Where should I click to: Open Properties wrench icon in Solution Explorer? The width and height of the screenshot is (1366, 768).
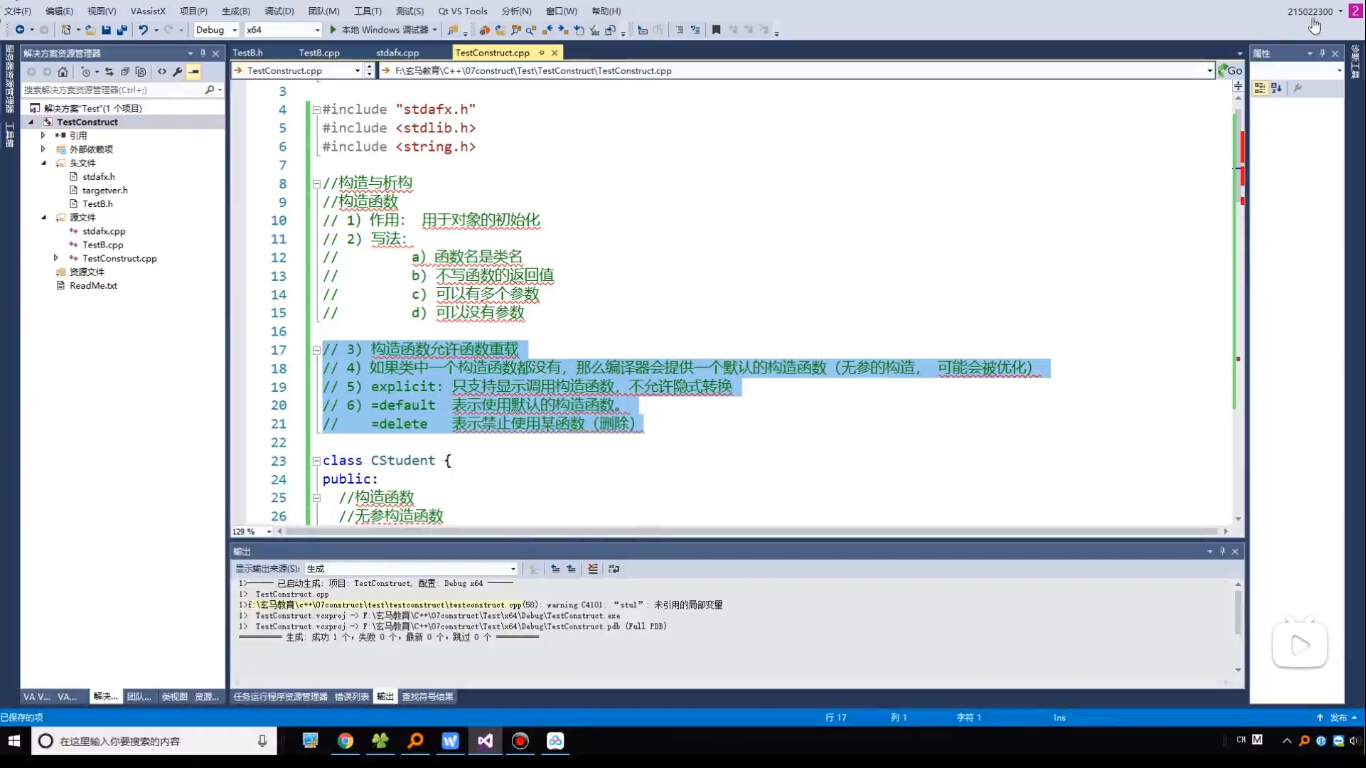point(177,72)
